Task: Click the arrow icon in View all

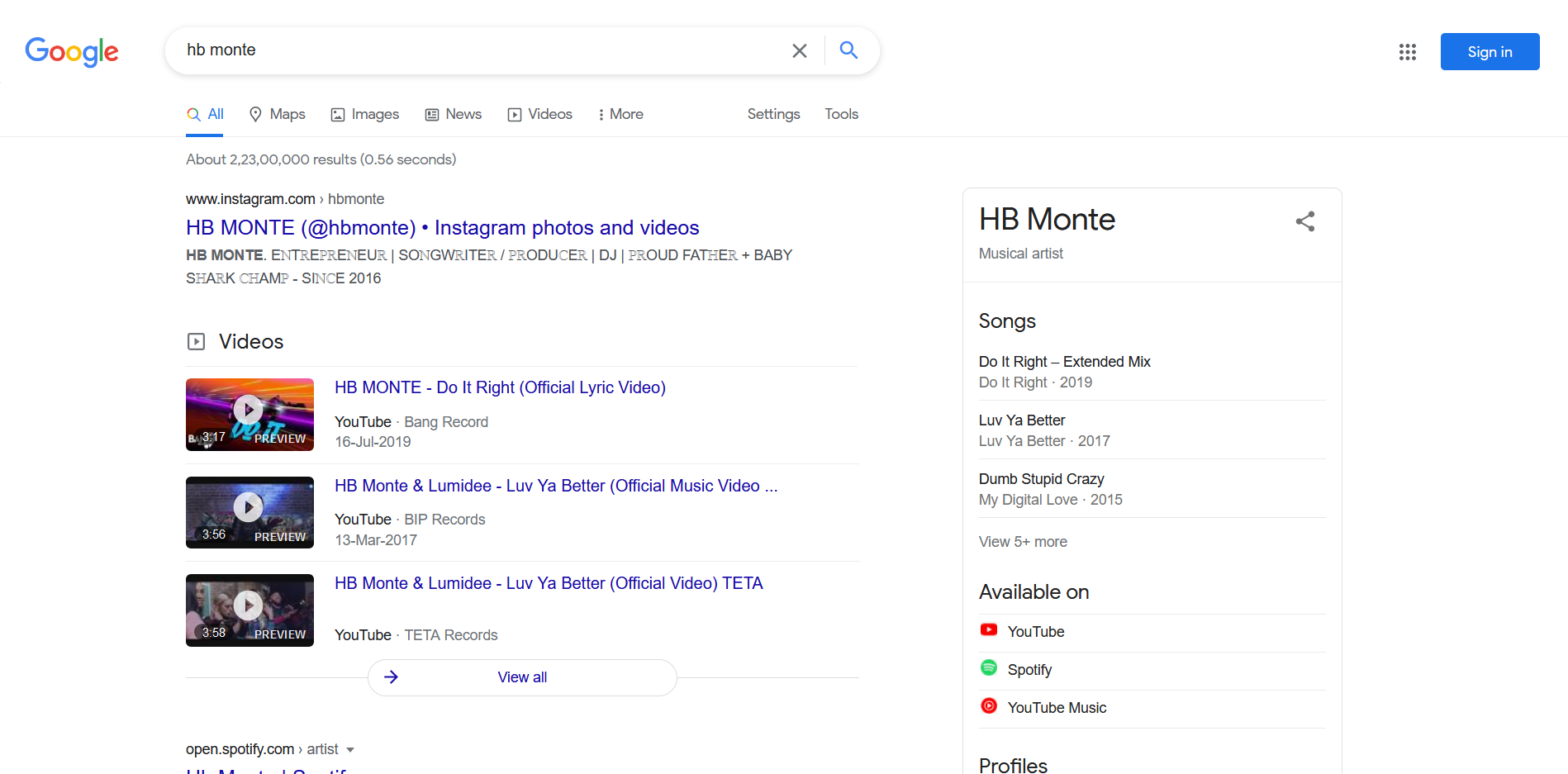Action: [x=392, y=677]
